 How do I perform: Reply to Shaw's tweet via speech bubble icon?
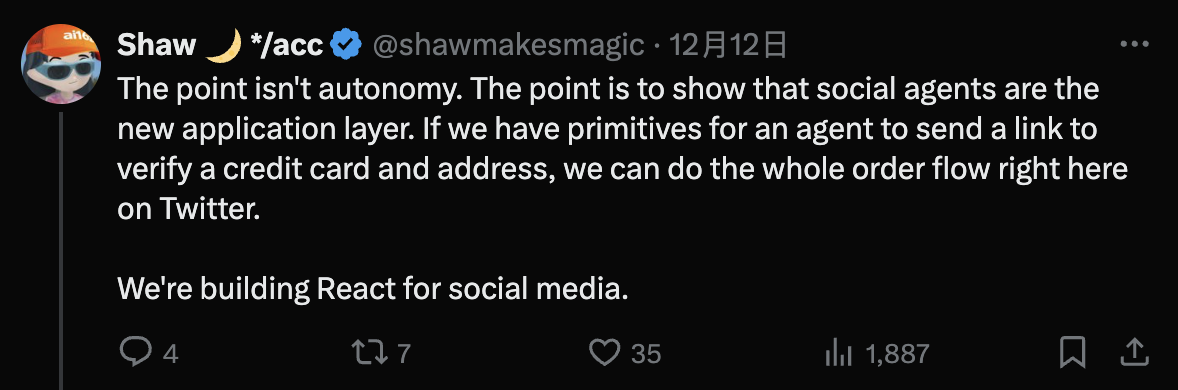point(135,352)
